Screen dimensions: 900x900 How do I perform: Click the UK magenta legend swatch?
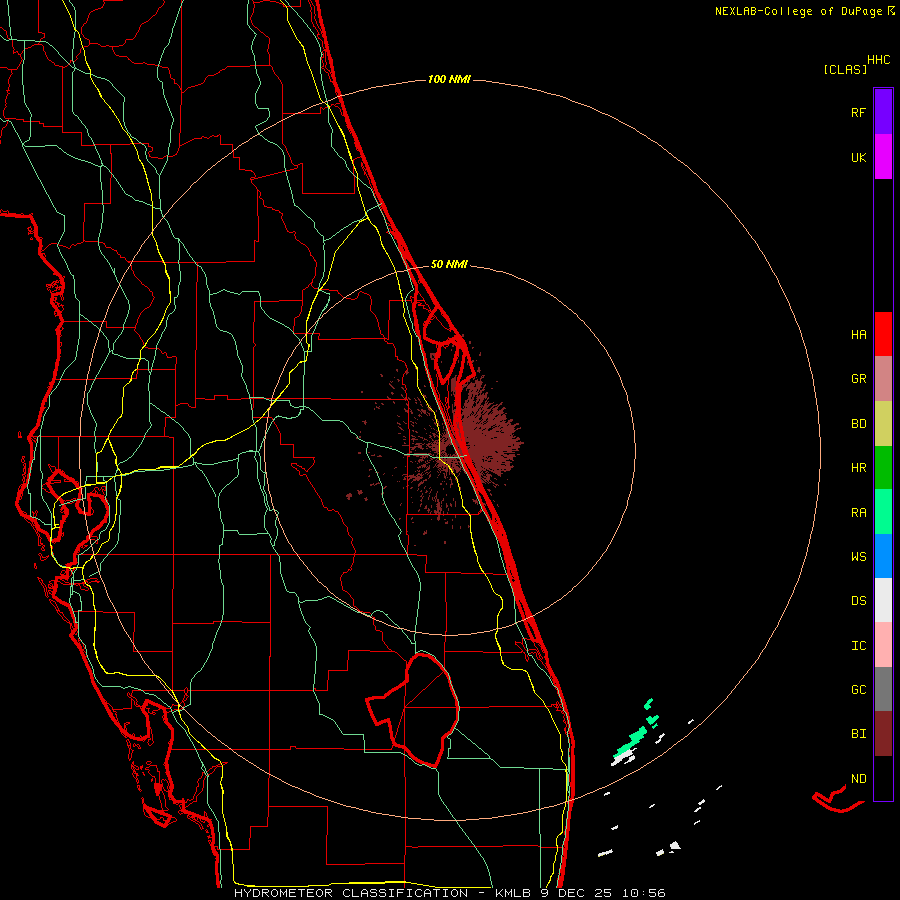point(883,157)
